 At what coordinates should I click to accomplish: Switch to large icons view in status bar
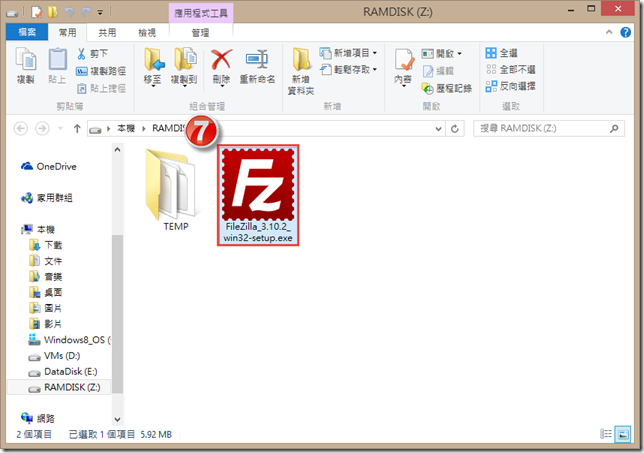click(x=623, y=435)
